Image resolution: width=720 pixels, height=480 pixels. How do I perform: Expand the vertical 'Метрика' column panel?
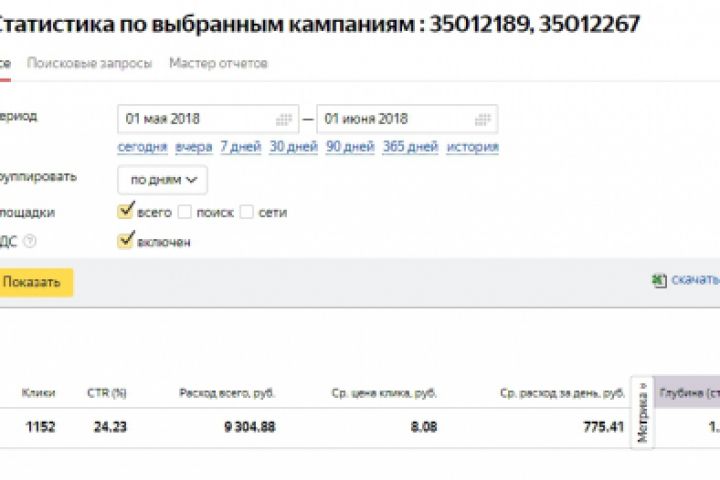point(643,411)
